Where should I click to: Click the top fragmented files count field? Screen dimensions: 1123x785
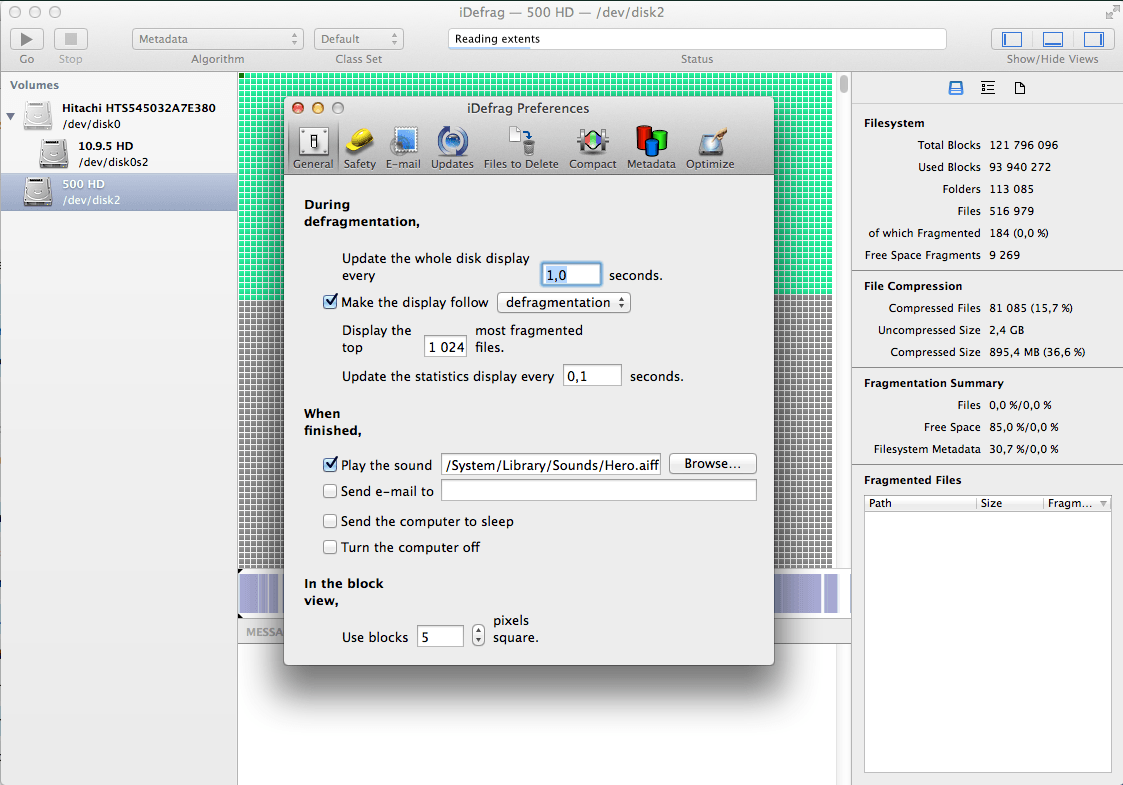point(445,347)
